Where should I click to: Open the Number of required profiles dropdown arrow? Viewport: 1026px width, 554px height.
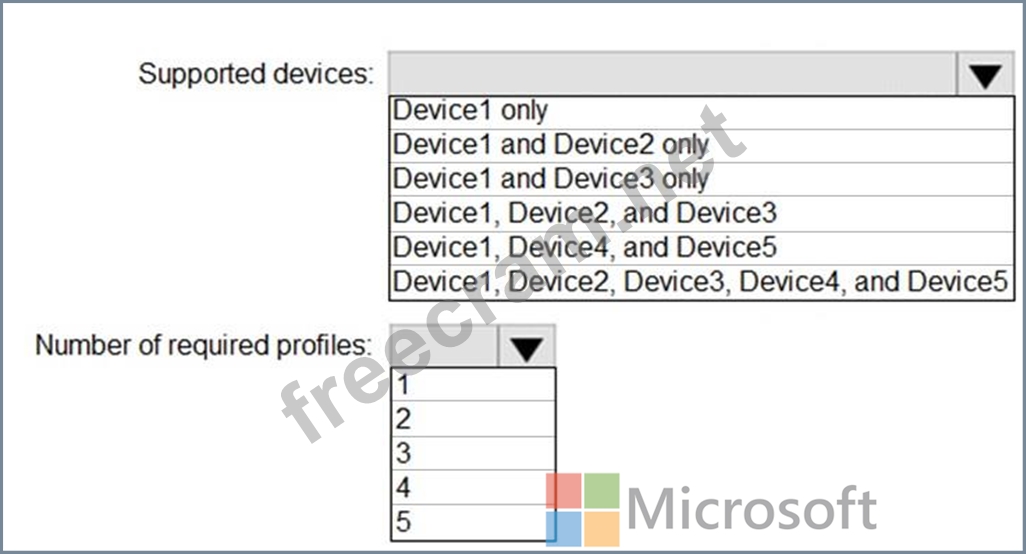click(526, 346)
